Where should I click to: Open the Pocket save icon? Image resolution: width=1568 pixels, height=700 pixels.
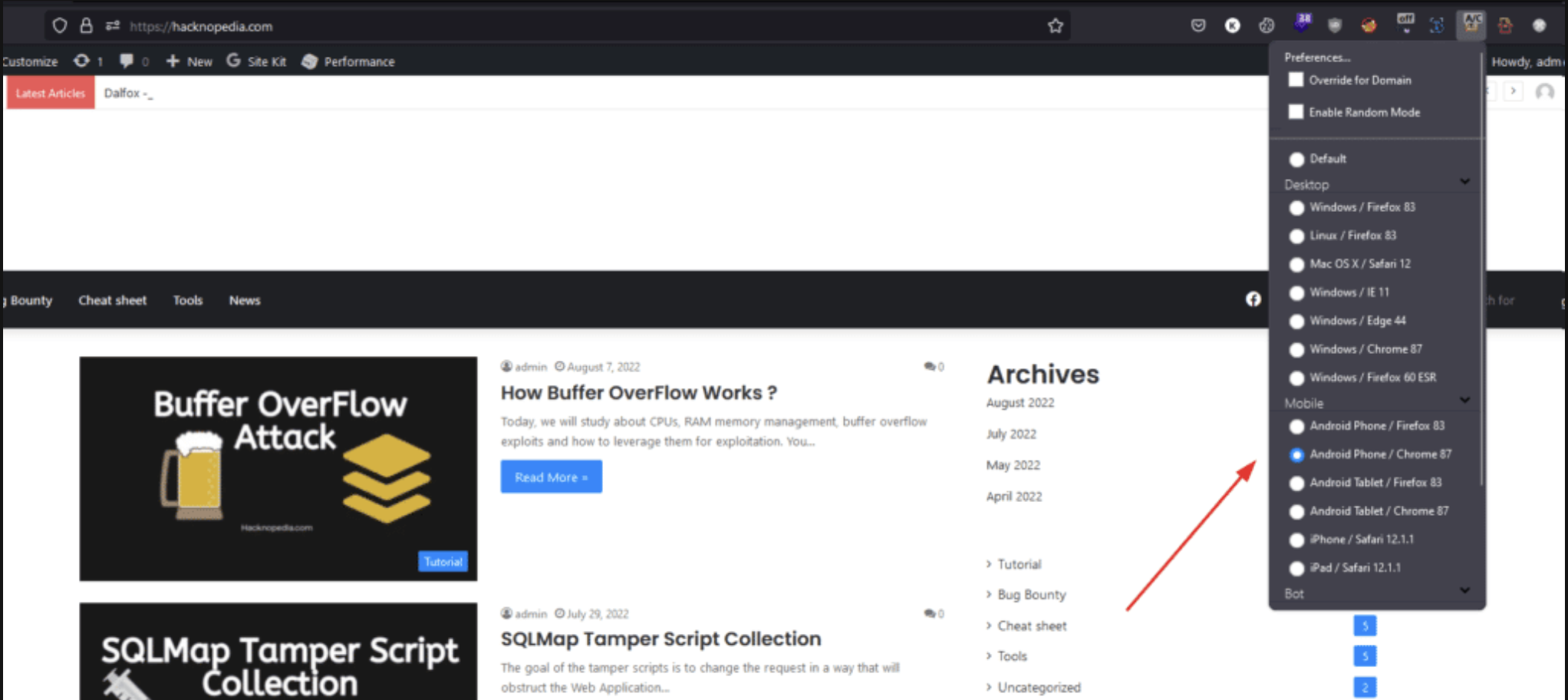[x=1198, y=25]
